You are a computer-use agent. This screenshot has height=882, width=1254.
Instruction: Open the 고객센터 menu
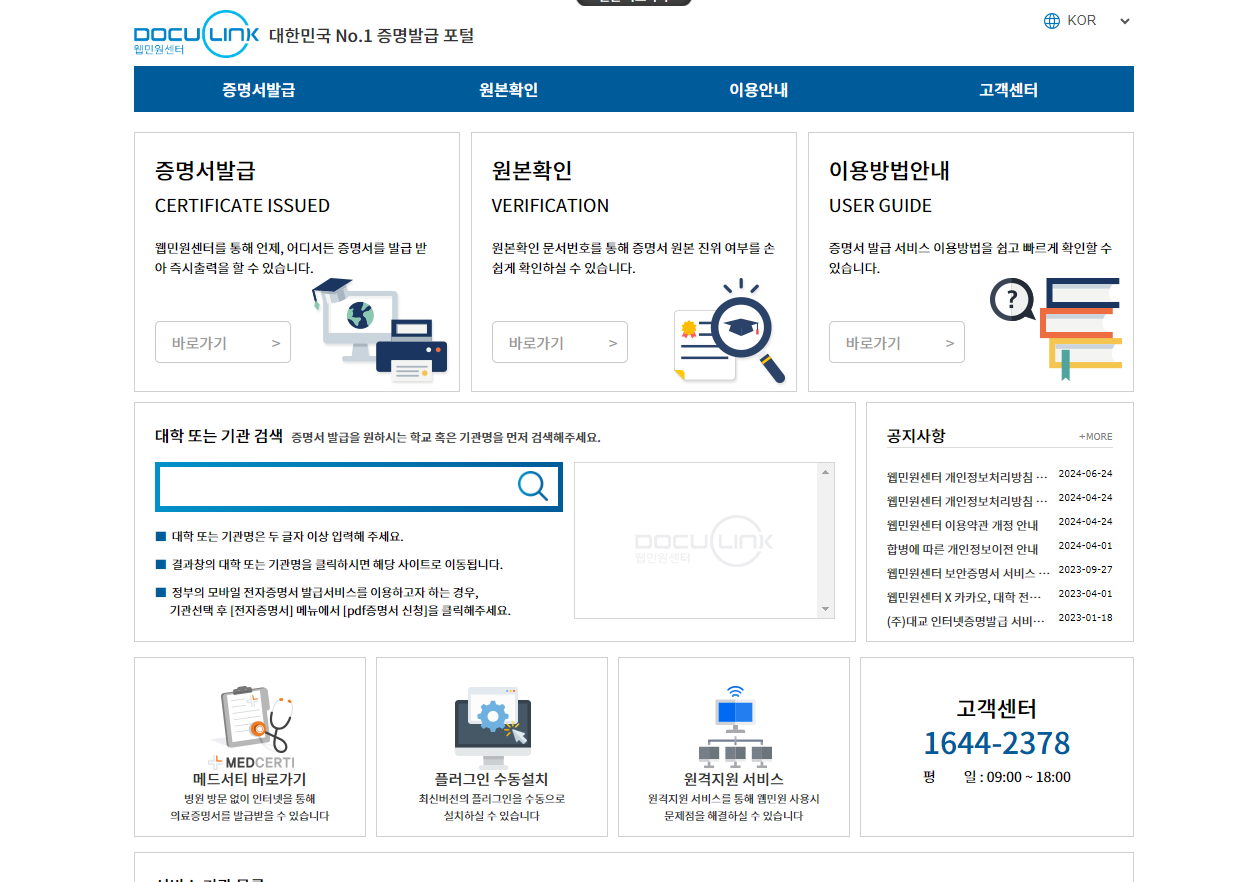[x=1007, y=89]
